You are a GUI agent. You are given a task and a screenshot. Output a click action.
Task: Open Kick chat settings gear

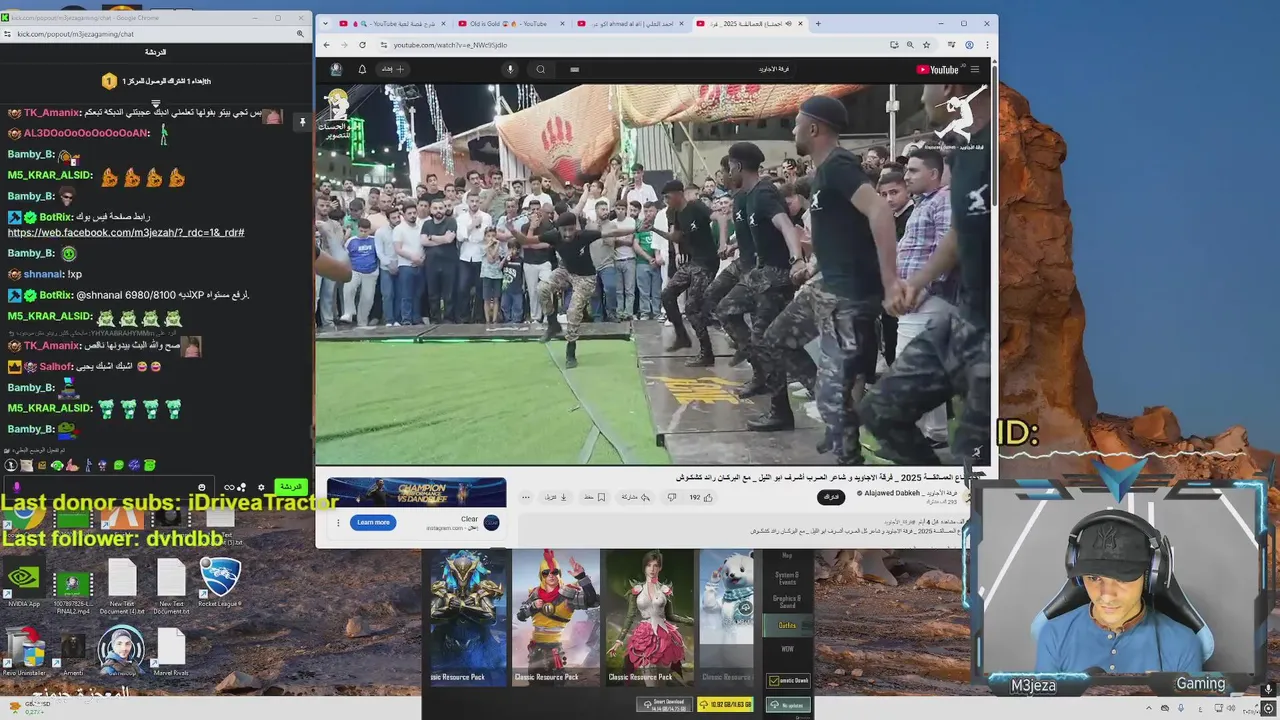tap(261, 487)
